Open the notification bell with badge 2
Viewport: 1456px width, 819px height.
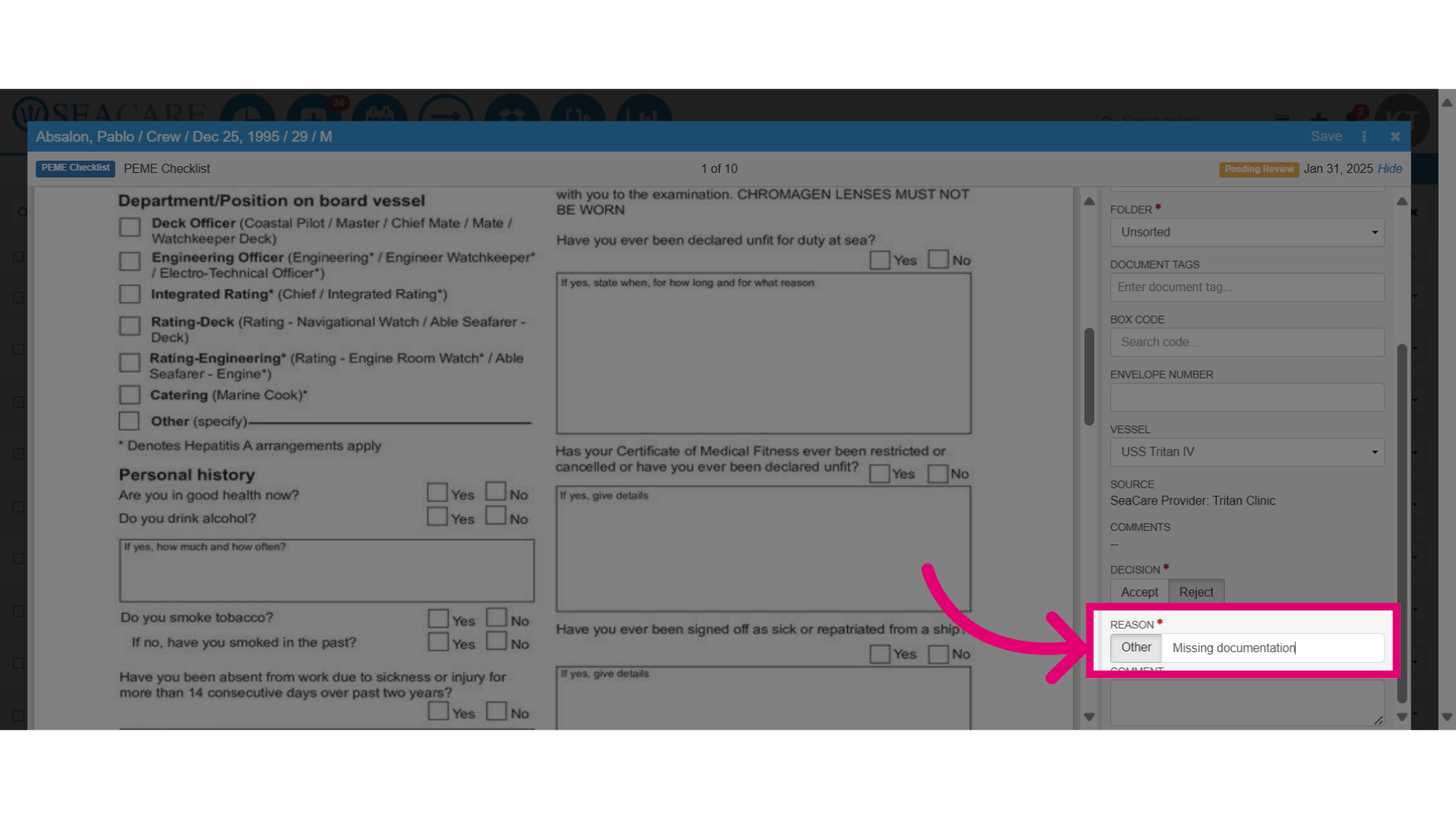click(1354, 115)
